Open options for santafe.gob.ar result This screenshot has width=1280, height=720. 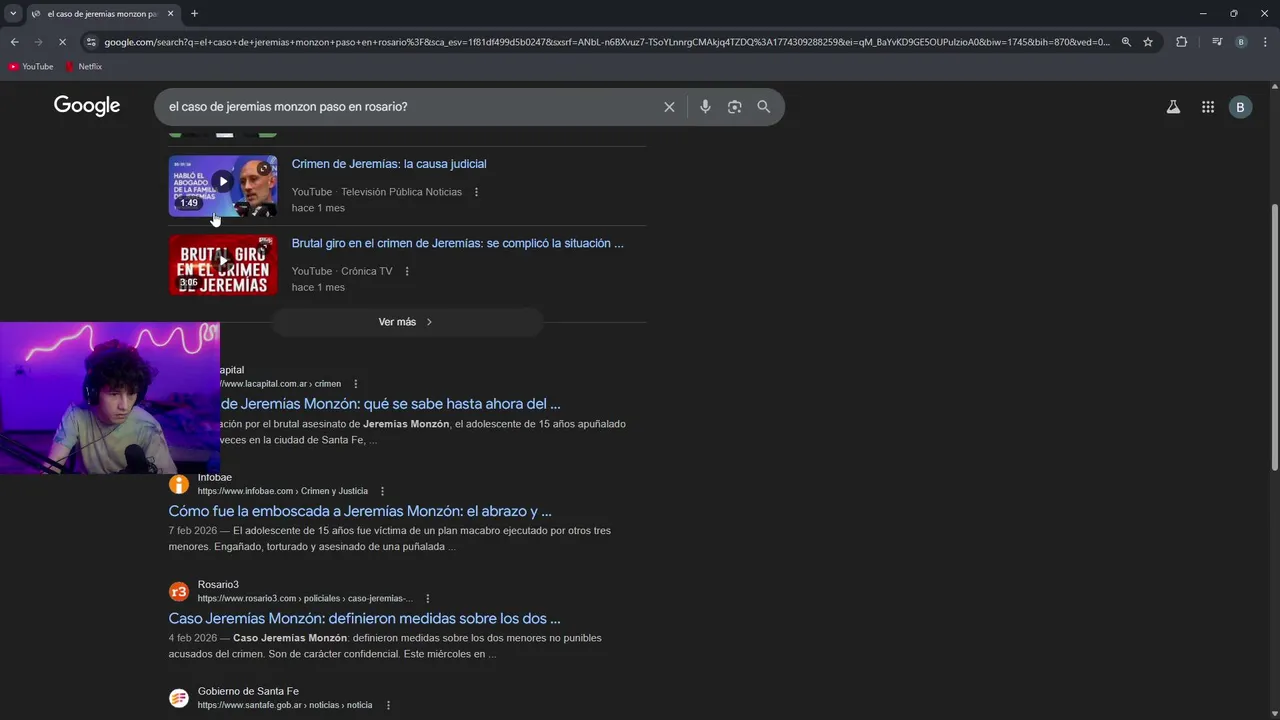tap(388, 705)
